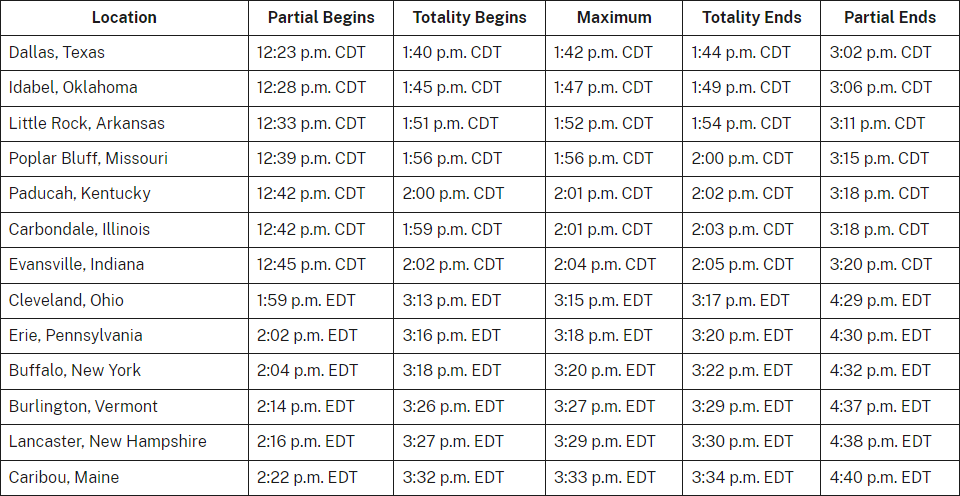
Task: Select the Erie, Pennsylvania location cell
Action: 124,336
